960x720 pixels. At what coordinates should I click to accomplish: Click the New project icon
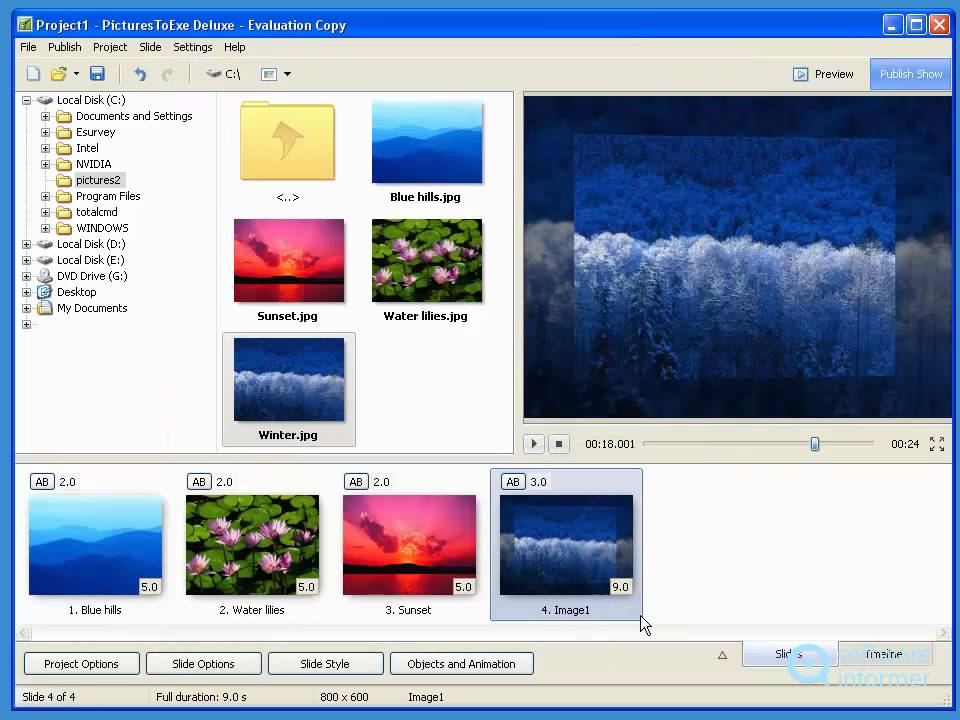click(33, 74)
